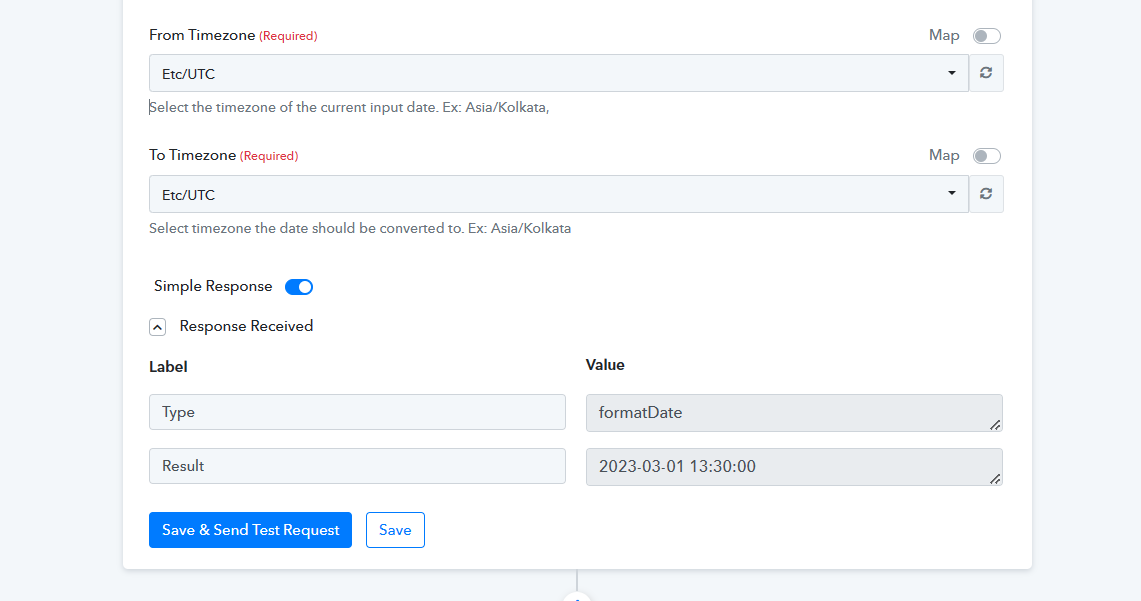Refresh the From Timezone list
The image size is (1141, 601).
[986, 73]
